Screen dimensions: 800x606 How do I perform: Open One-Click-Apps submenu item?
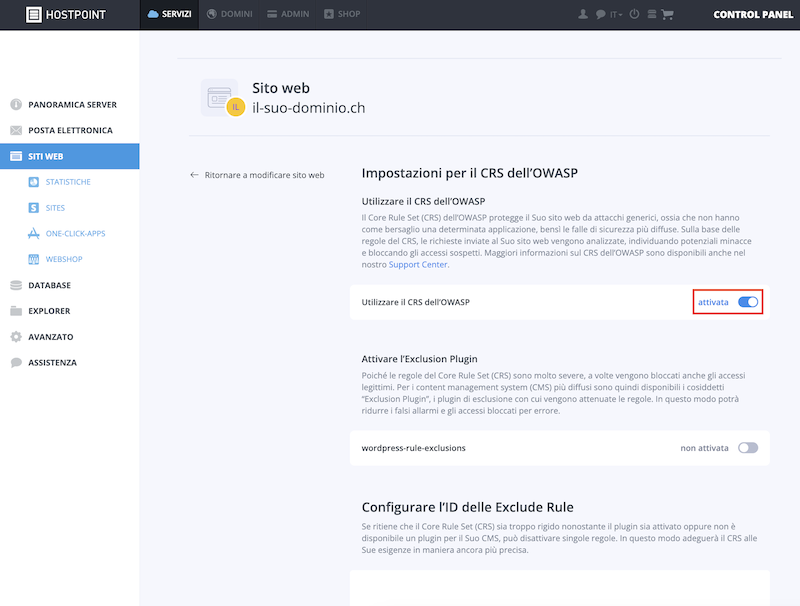pyautogui.click(x=69, y=234)
